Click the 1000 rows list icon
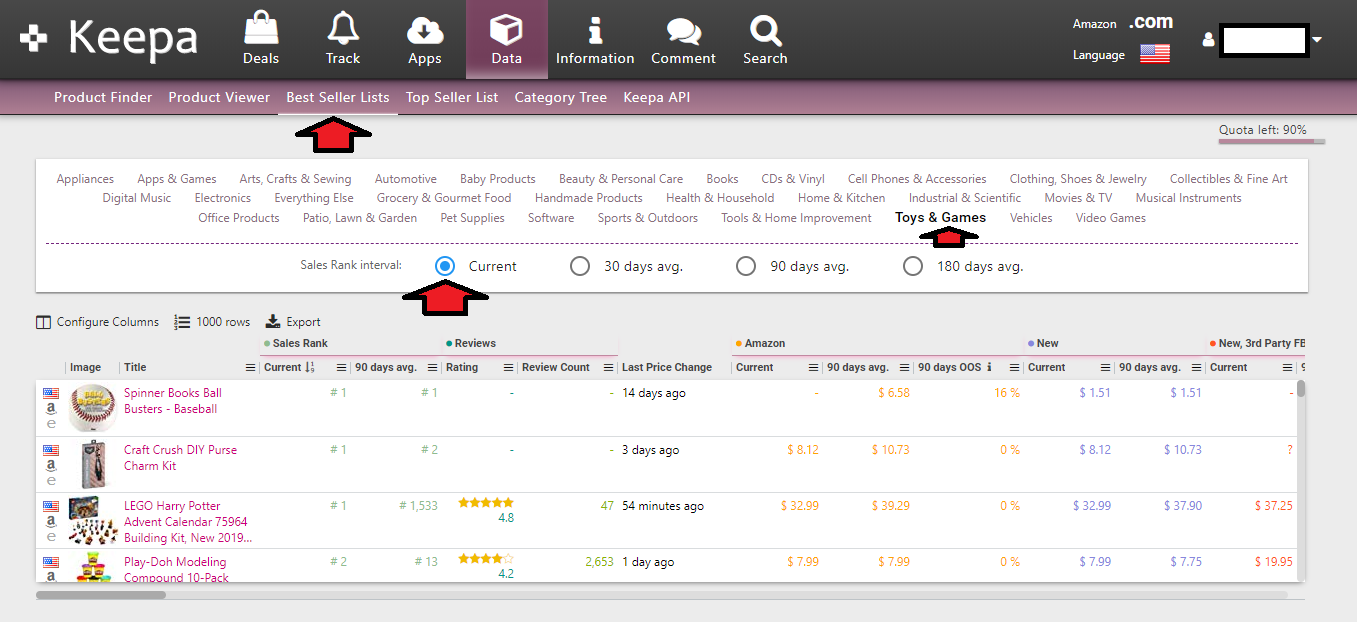 pyautogui.click(x=182, y=322)
